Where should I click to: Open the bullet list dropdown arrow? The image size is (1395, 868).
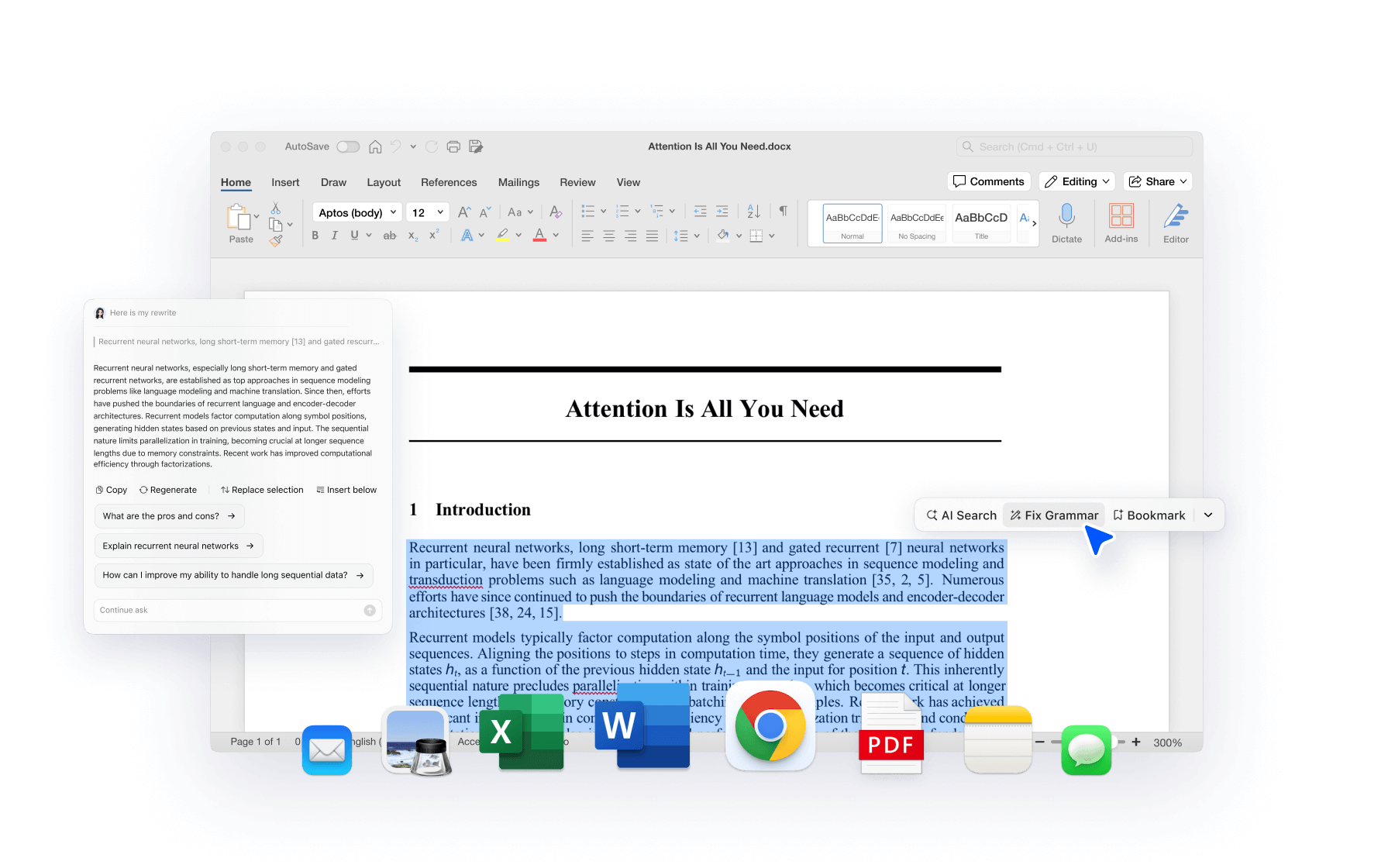(604, 212)
